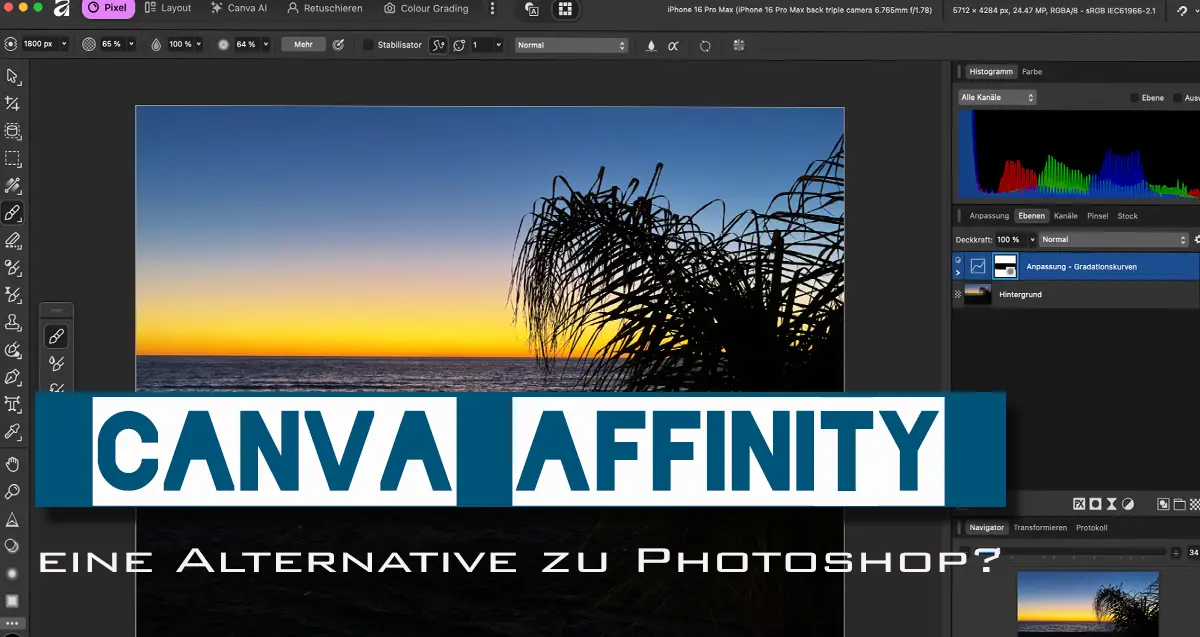Open the Farbe tab
1200x637 pixels.
pos(1032,72)
